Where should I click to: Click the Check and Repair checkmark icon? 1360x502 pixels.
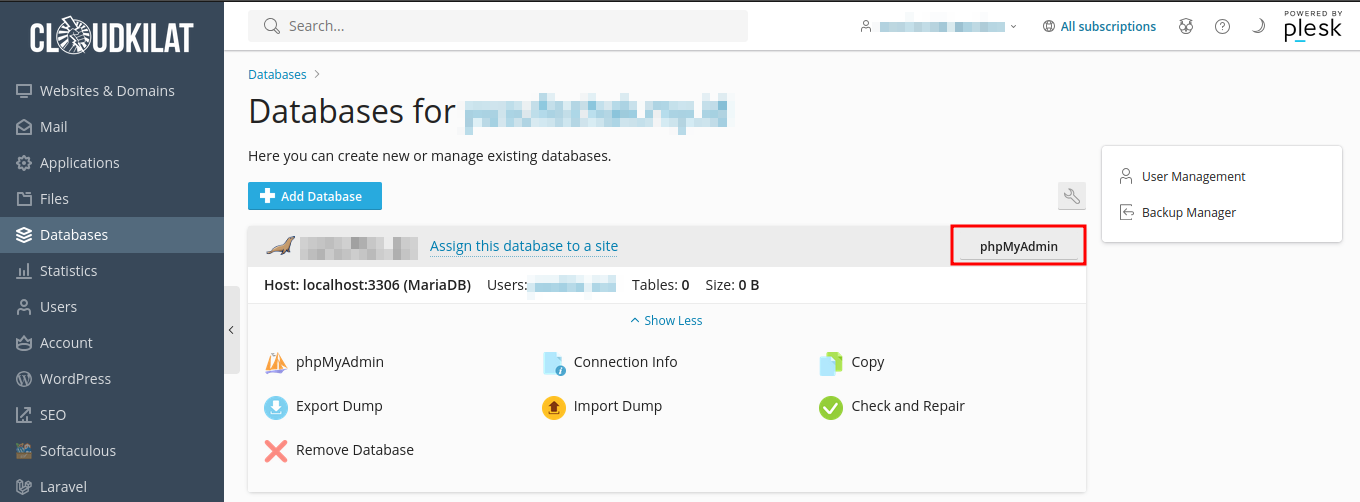click(x=831, y=407)
